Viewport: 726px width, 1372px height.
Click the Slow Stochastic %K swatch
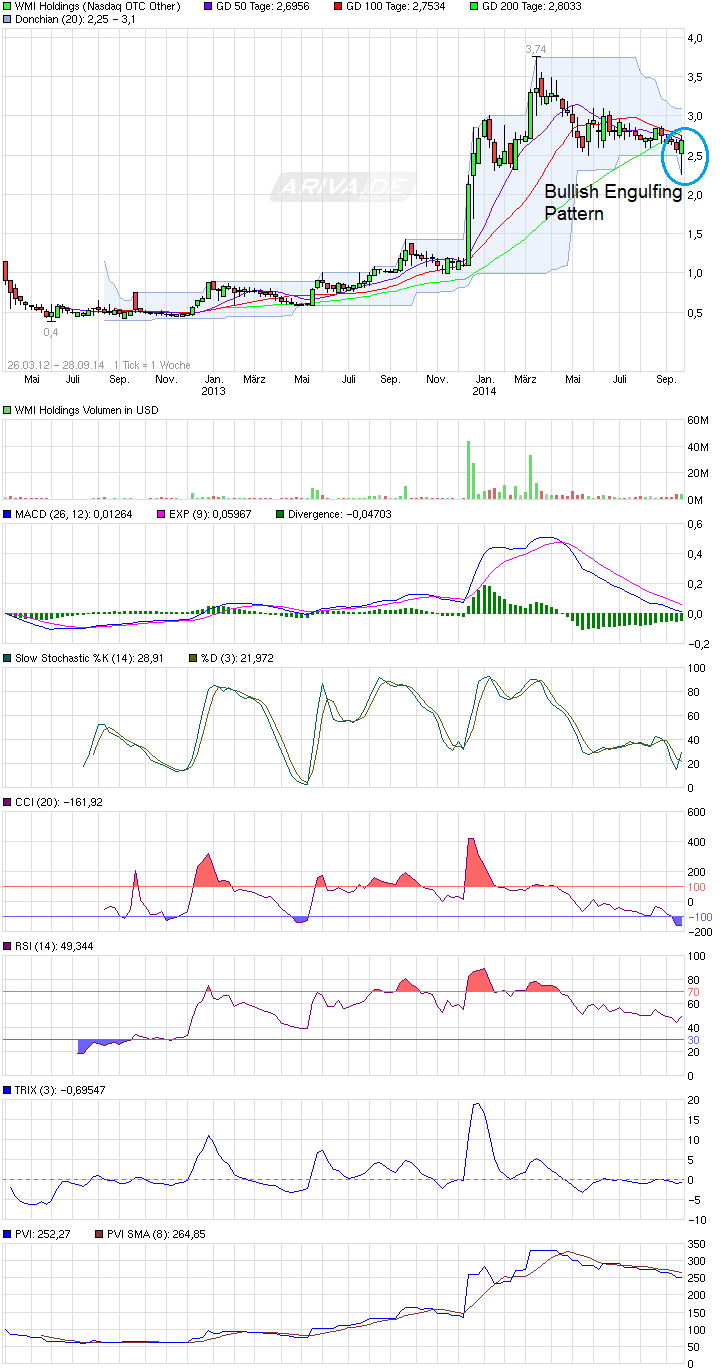(x=7, y=657)
